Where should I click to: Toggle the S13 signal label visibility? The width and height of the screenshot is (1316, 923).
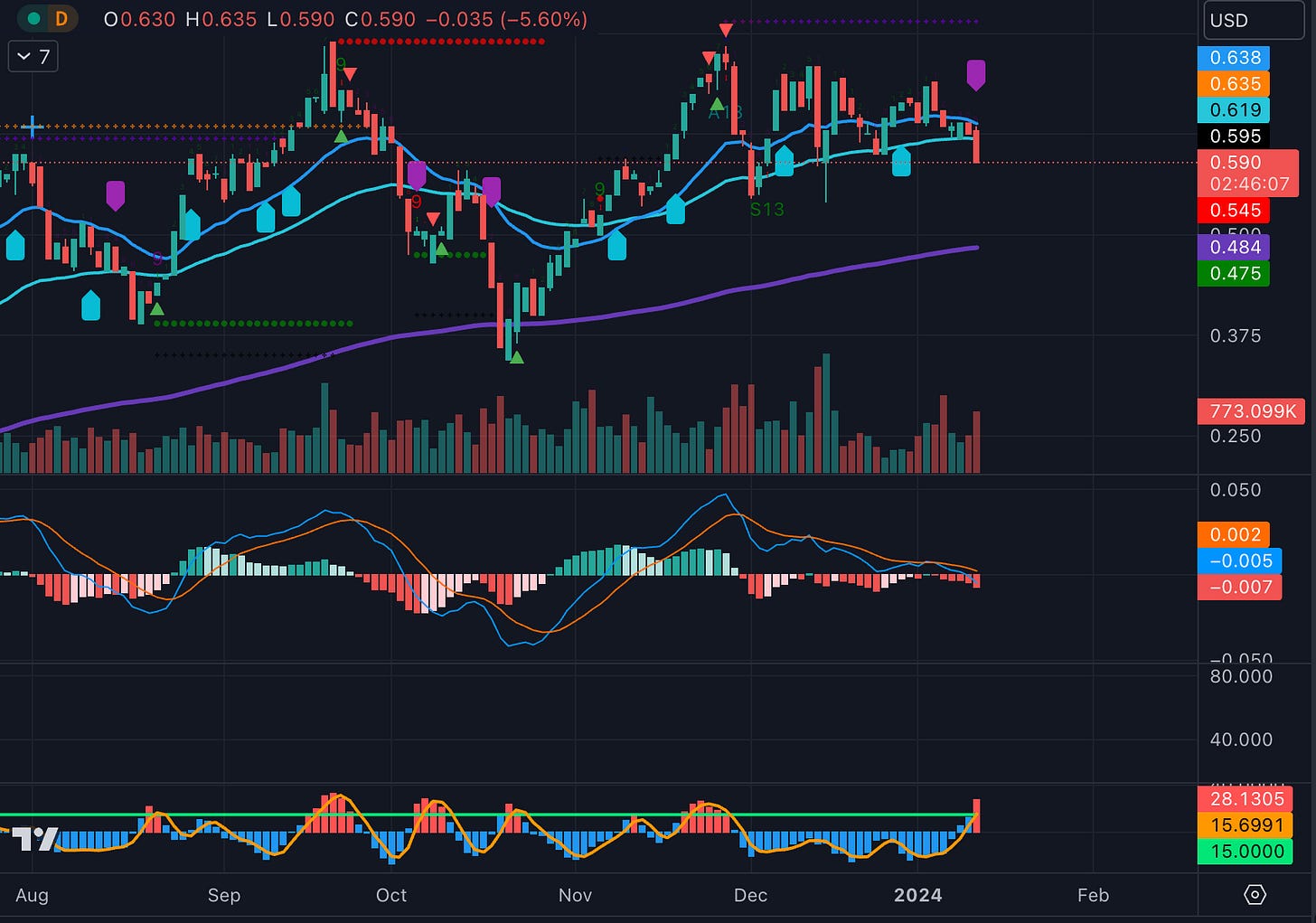tap(766, 210)
